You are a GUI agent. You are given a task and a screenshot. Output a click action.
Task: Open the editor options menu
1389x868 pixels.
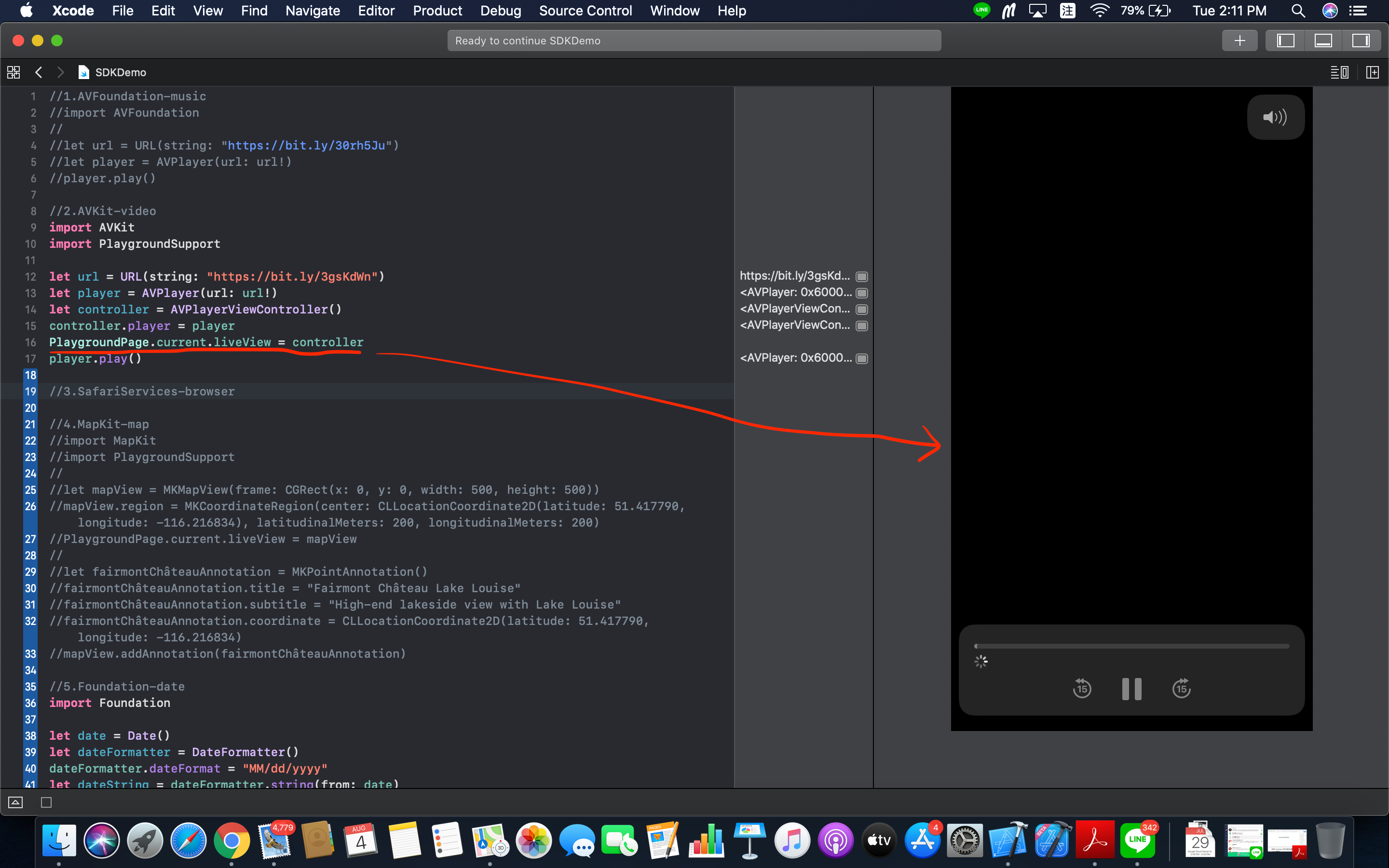(1339, 72)
